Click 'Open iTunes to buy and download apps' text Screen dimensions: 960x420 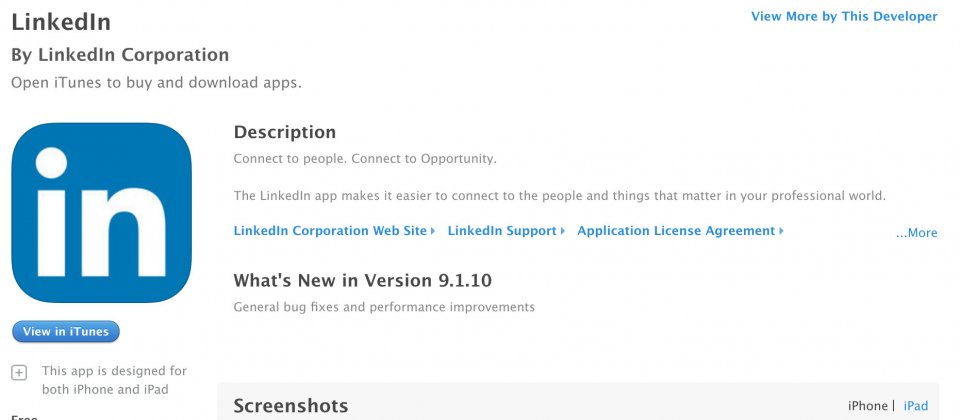156,83
